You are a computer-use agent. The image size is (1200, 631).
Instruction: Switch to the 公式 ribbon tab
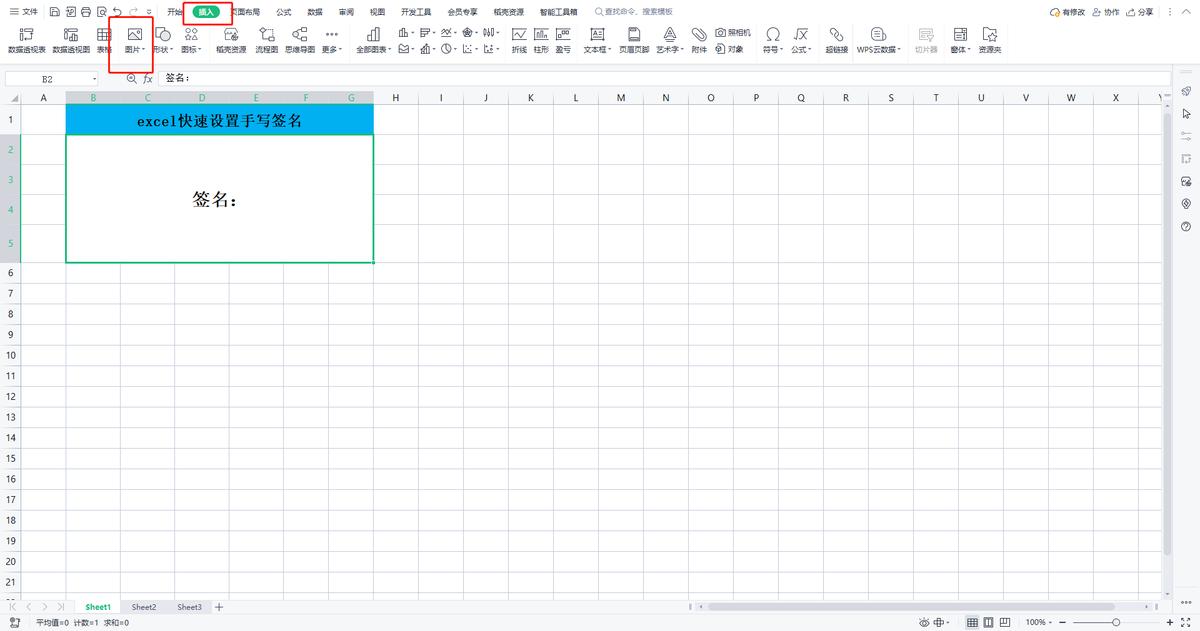coord(284,12)
